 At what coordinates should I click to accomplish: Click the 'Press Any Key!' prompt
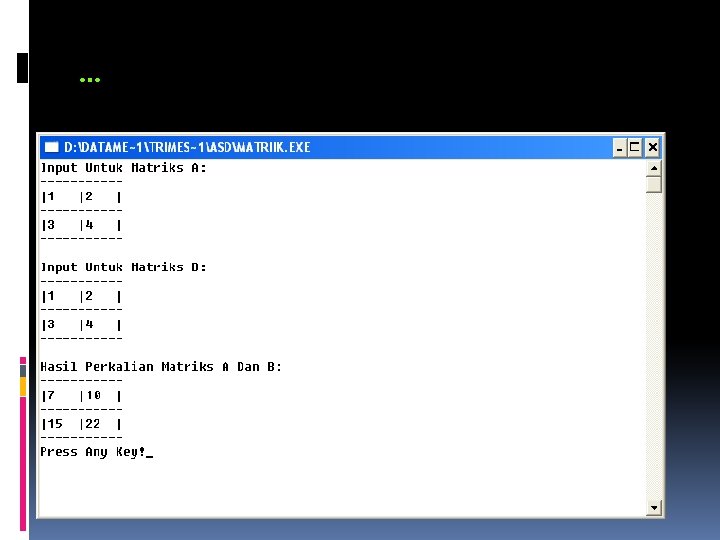(92, 452)
